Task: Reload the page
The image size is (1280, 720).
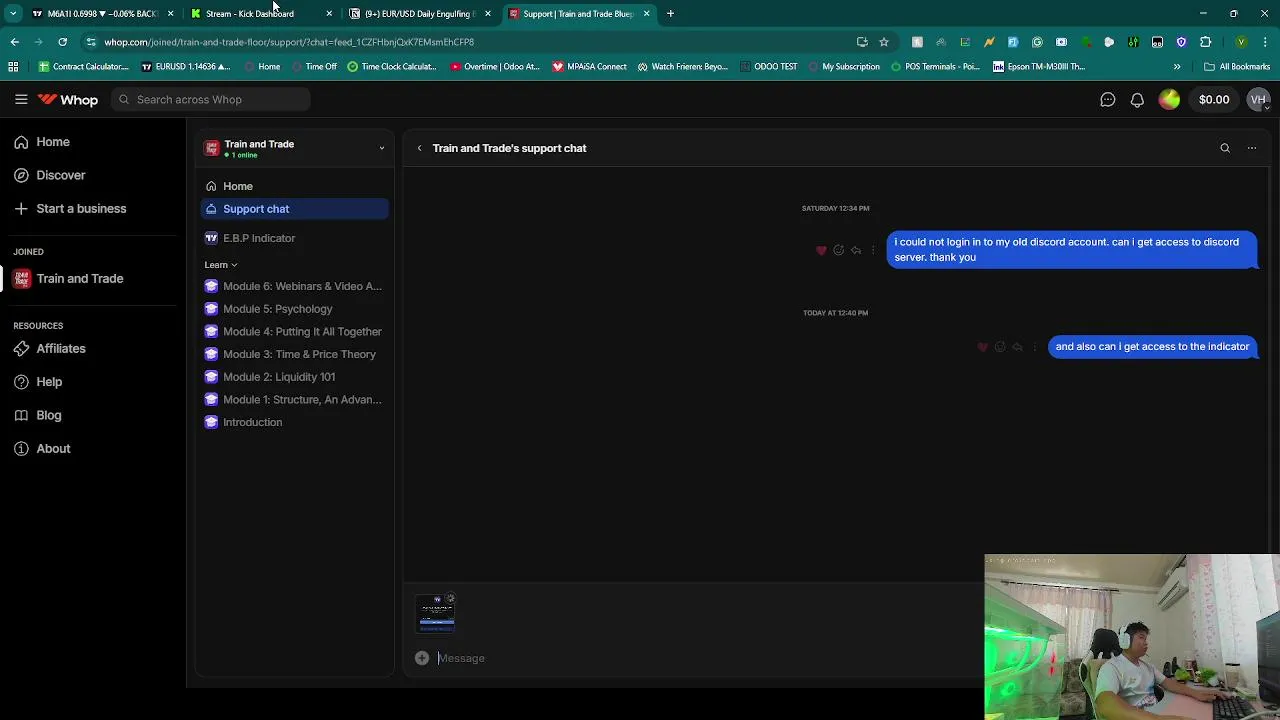Action: 62,42
